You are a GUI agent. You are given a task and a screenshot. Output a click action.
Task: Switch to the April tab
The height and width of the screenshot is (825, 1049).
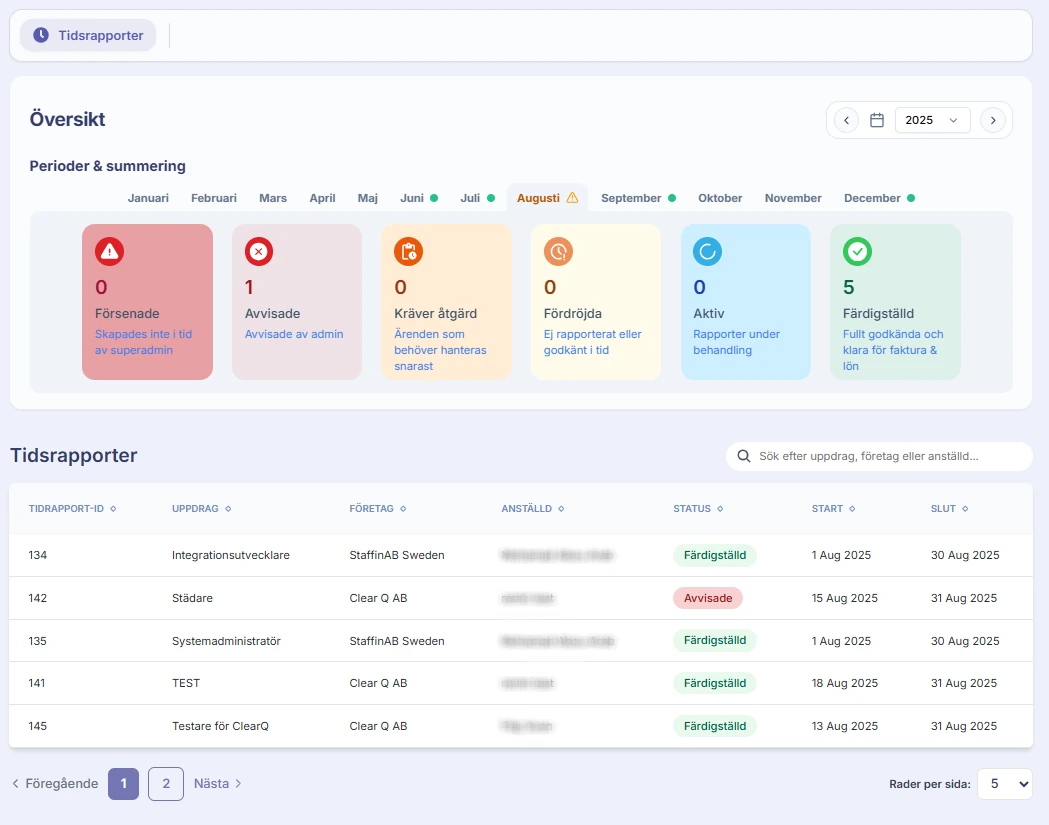(x=322, y=198)
